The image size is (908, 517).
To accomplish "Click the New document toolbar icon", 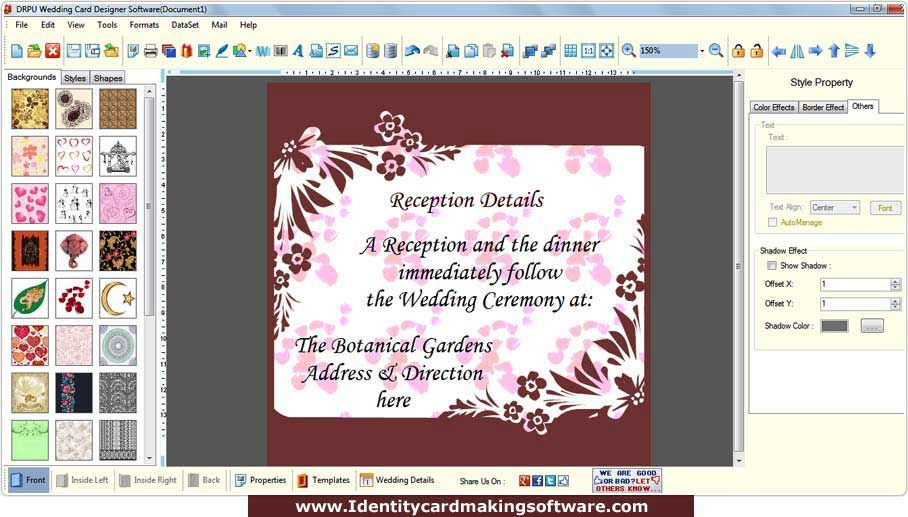I will (17, 51).
